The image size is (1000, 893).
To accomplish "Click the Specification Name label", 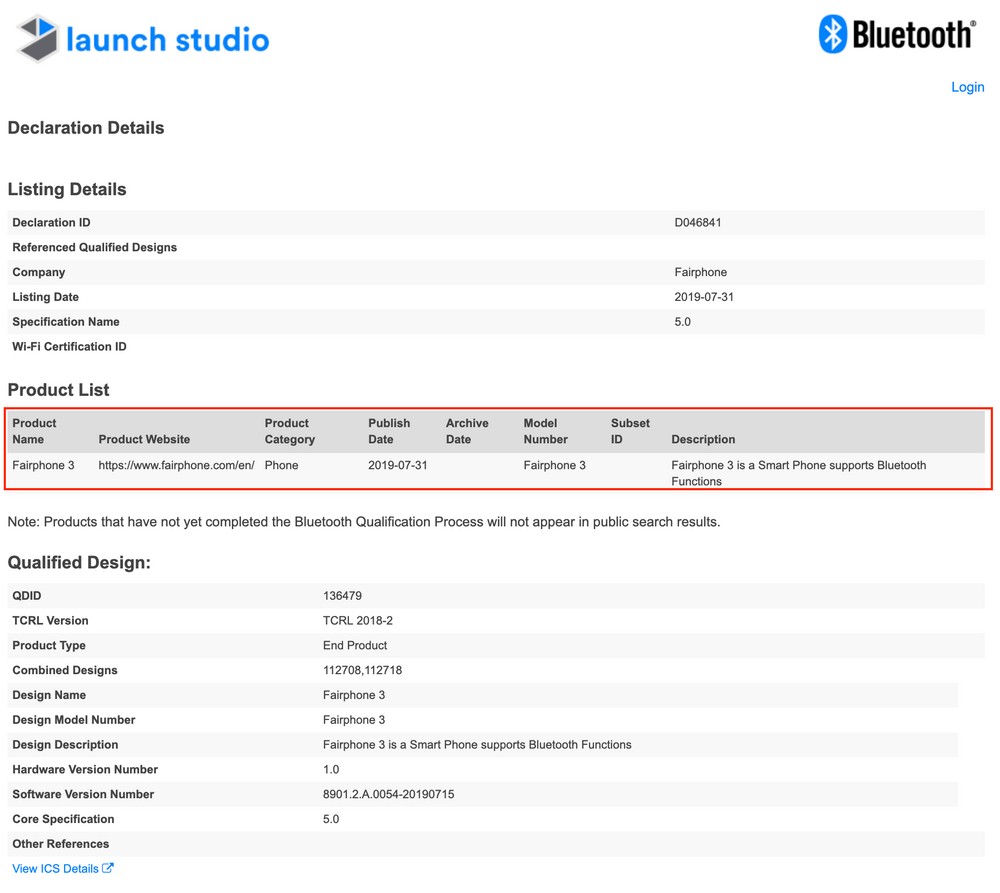I will tap(66, 322).
